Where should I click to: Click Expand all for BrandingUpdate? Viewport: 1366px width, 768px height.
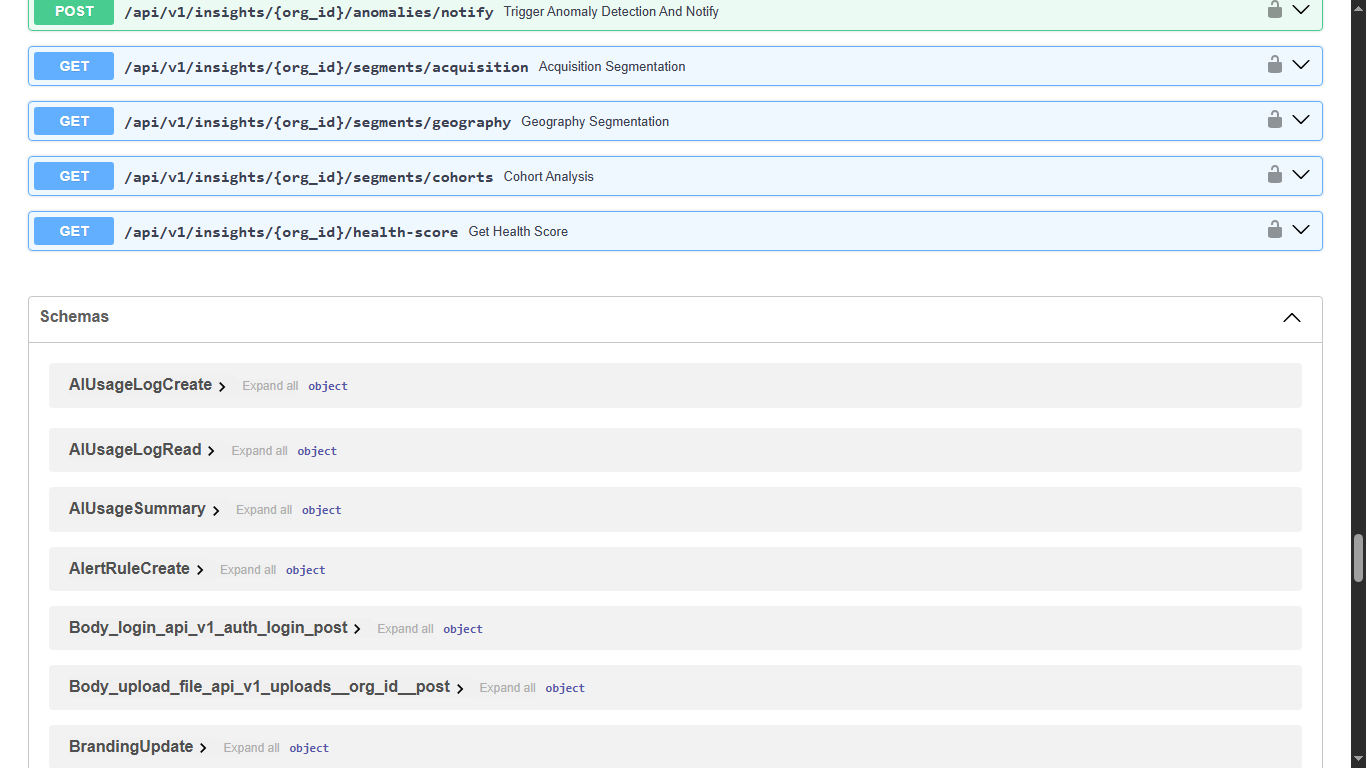[x=251, y=748]
